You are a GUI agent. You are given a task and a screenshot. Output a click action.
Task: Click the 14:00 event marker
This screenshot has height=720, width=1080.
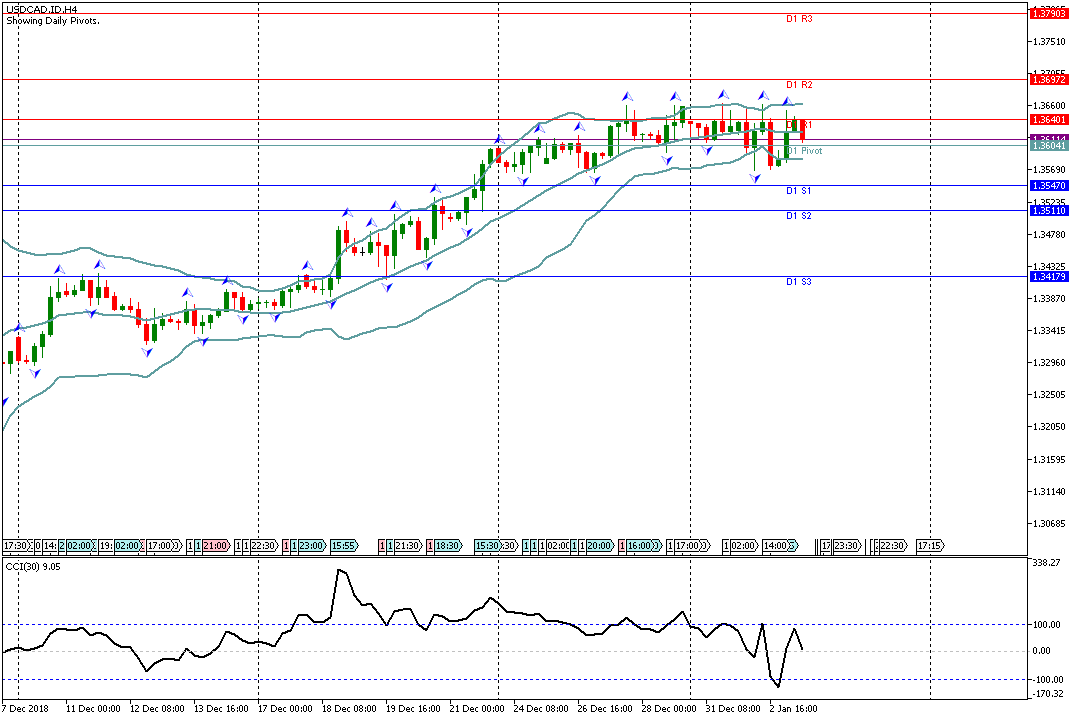(x=776, y=546)
